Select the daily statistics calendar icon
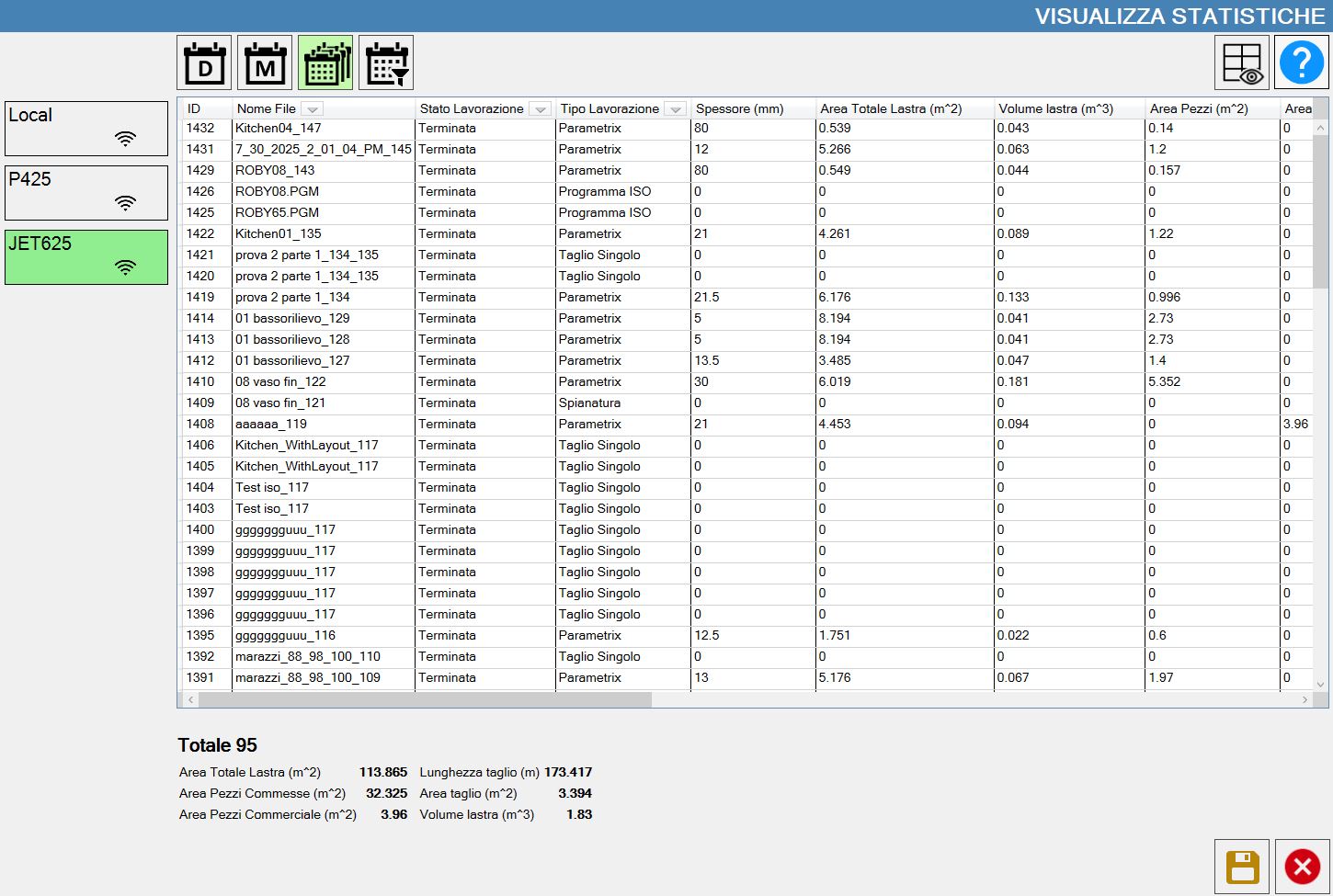Viewport: 1333px width, 896px height. pos(204,62)
